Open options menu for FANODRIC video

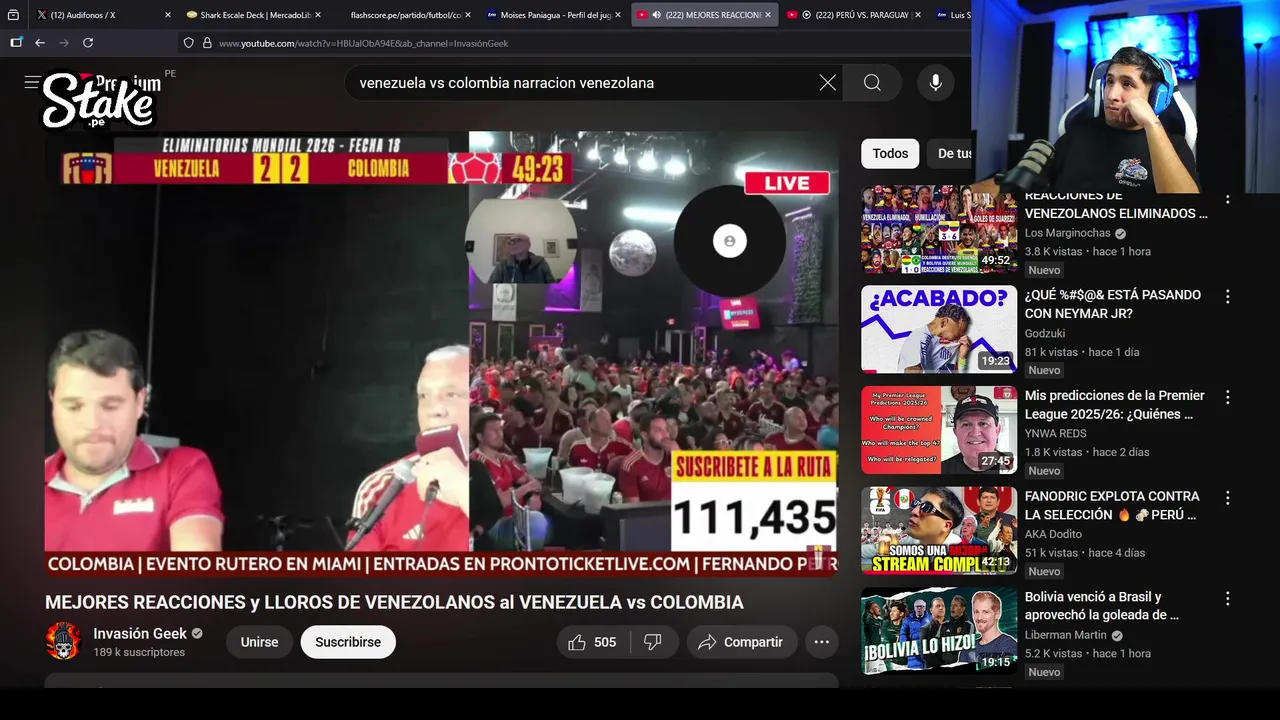point(1227,498)
